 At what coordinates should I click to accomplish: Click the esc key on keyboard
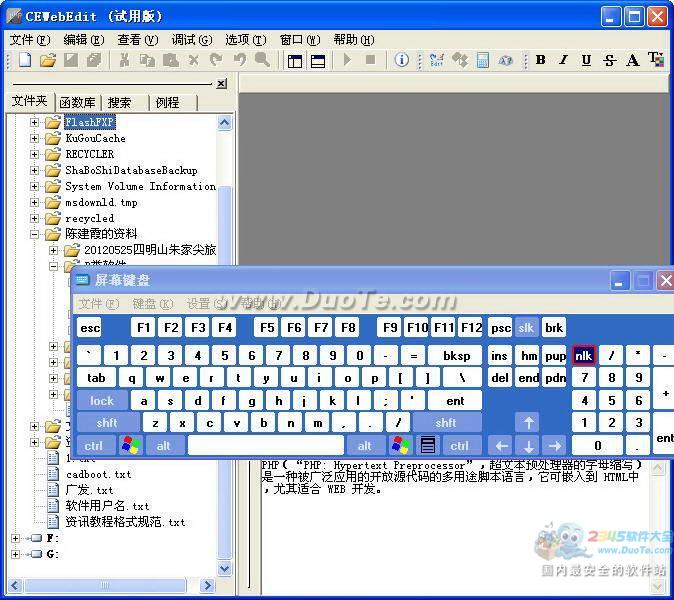pos(90,328)
